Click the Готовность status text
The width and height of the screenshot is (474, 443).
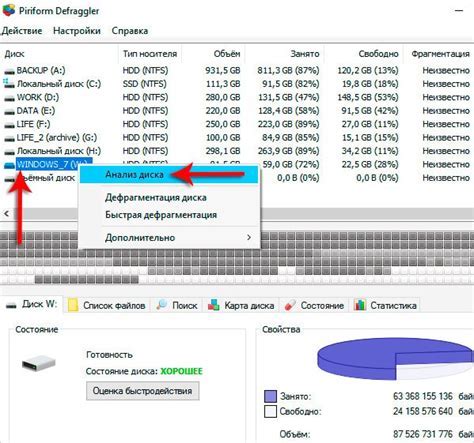coord(109,355)
